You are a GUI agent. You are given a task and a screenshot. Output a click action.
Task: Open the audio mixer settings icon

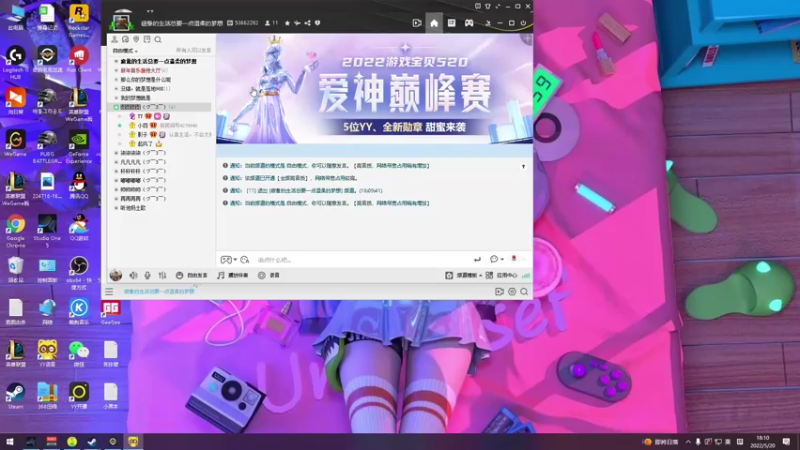(x=162, y=276)
